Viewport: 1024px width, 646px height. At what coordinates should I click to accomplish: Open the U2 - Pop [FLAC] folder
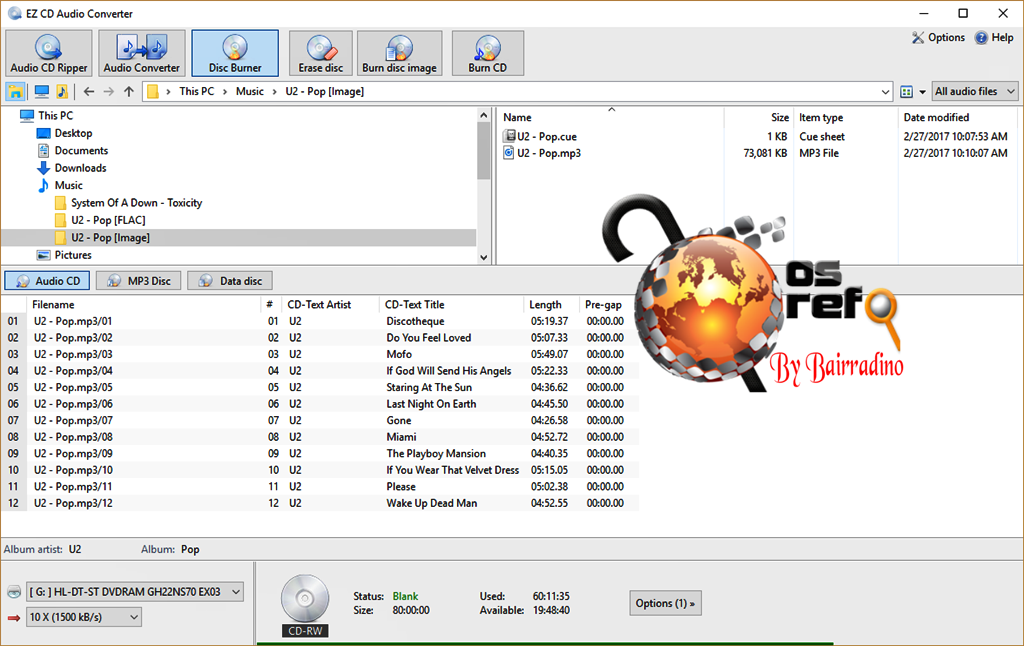tap(108, 220)
